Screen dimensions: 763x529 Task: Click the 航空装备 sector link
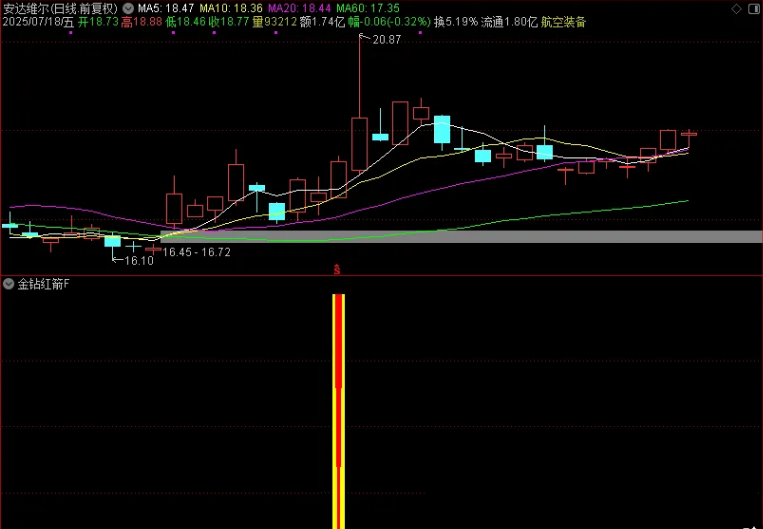564,21
